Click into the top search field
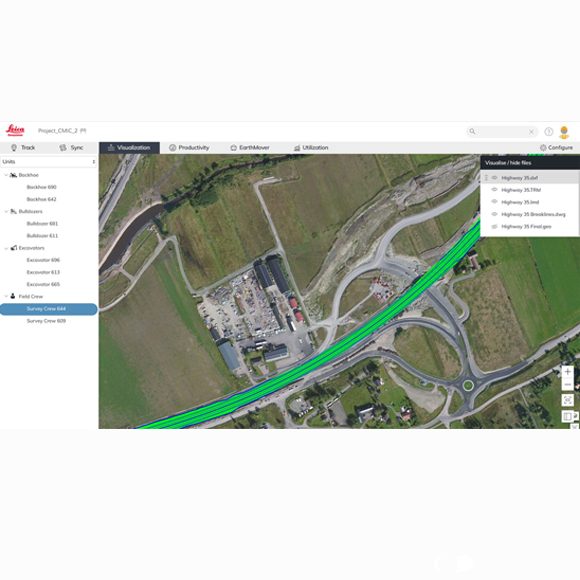The width and height of the screenshot is (580, 580). 501,131
